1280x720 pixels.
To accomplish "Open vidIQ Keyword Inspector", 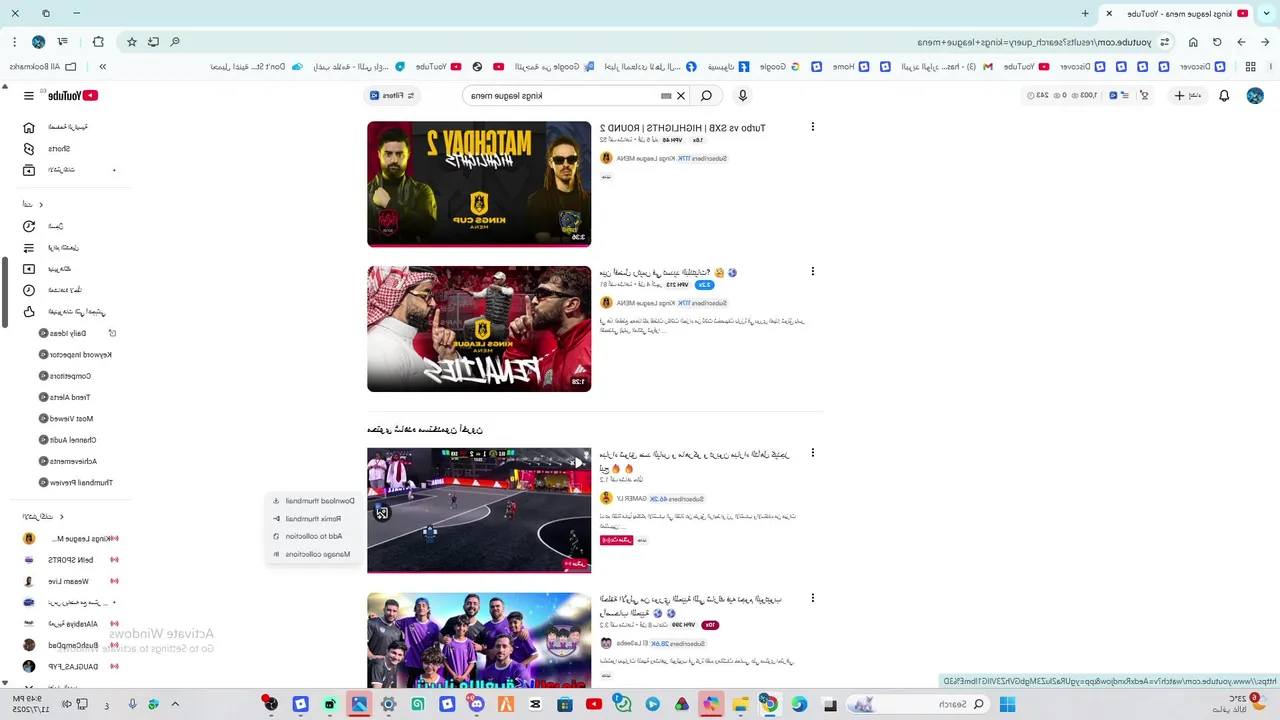I will [75, 354].
